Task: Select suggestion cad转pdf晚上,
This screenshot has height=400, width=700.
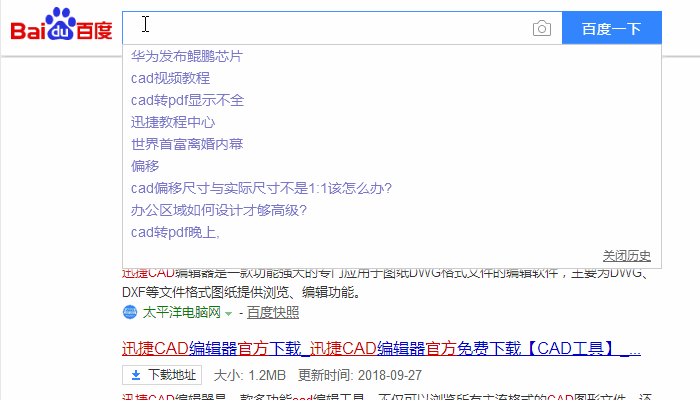Action: coord(175,232)
